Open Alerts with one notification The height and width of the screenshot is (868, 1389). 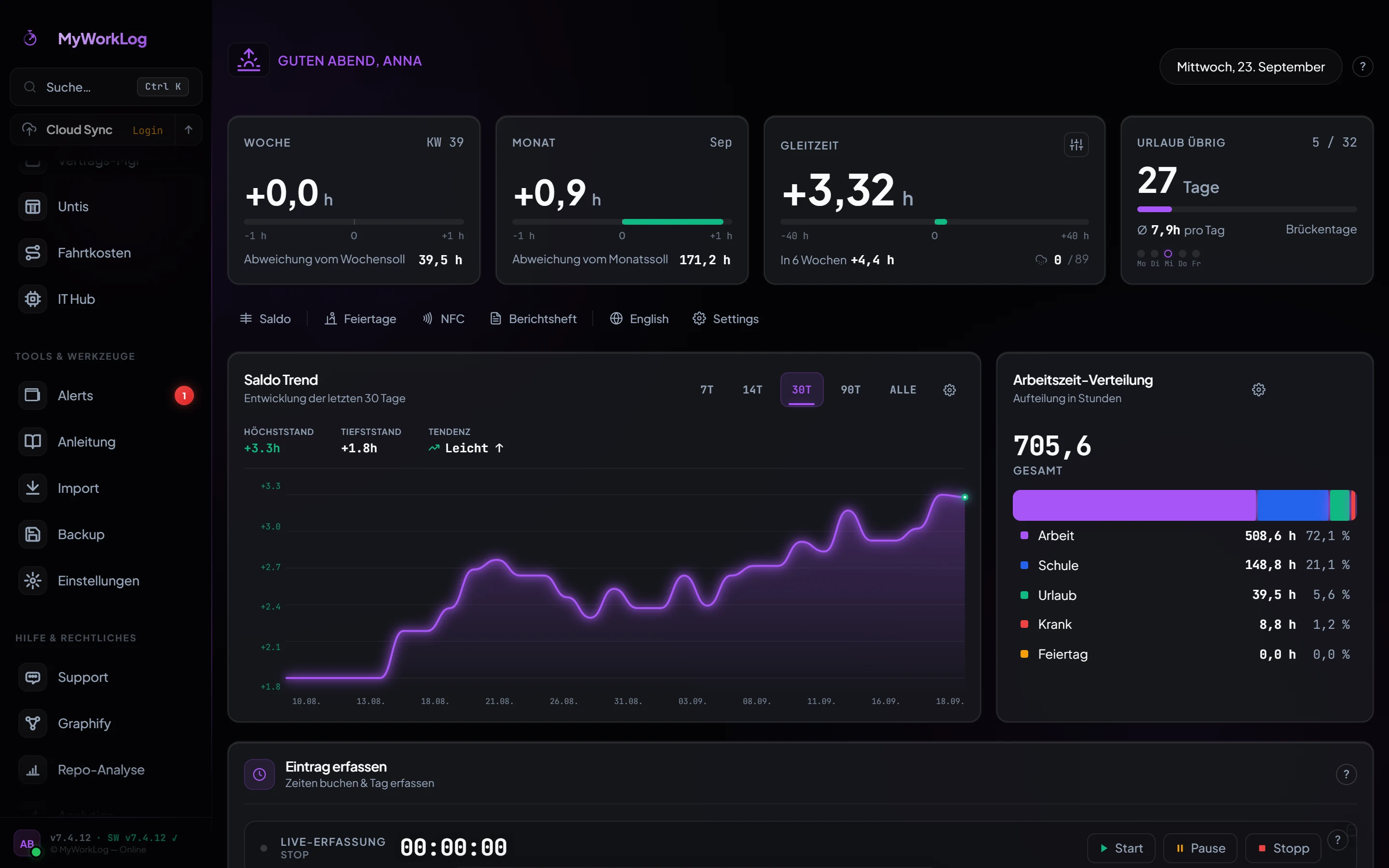pos(106,395)
